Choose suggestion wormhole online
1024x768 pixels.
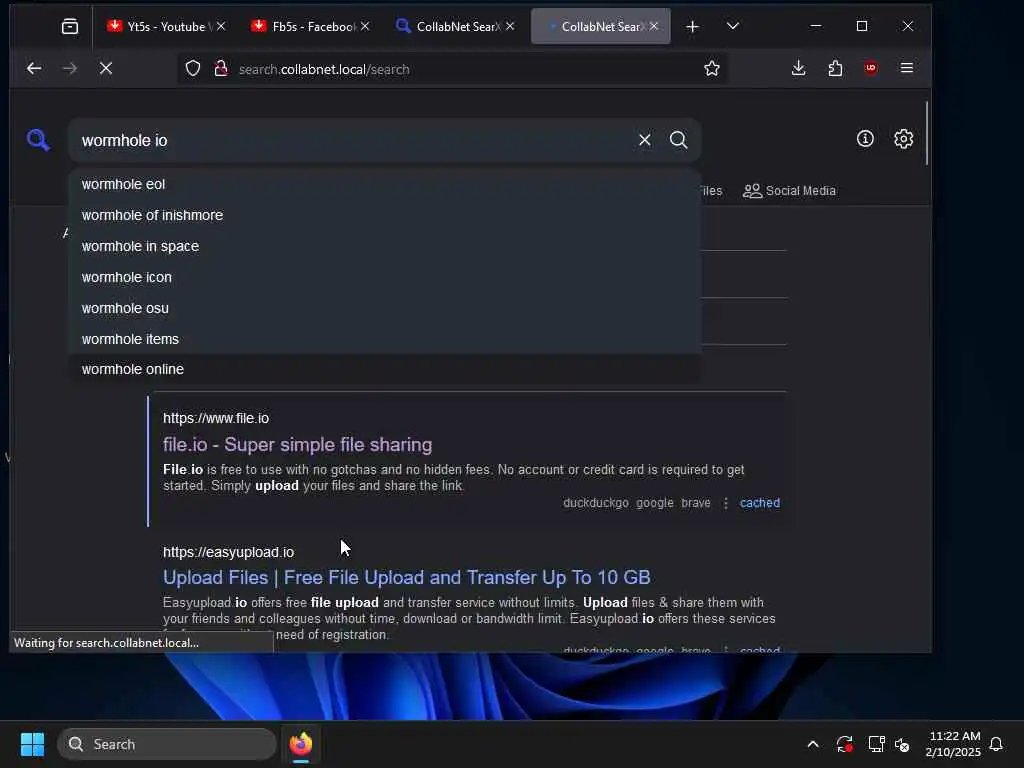pyautogui.click(x=385, y=369)
